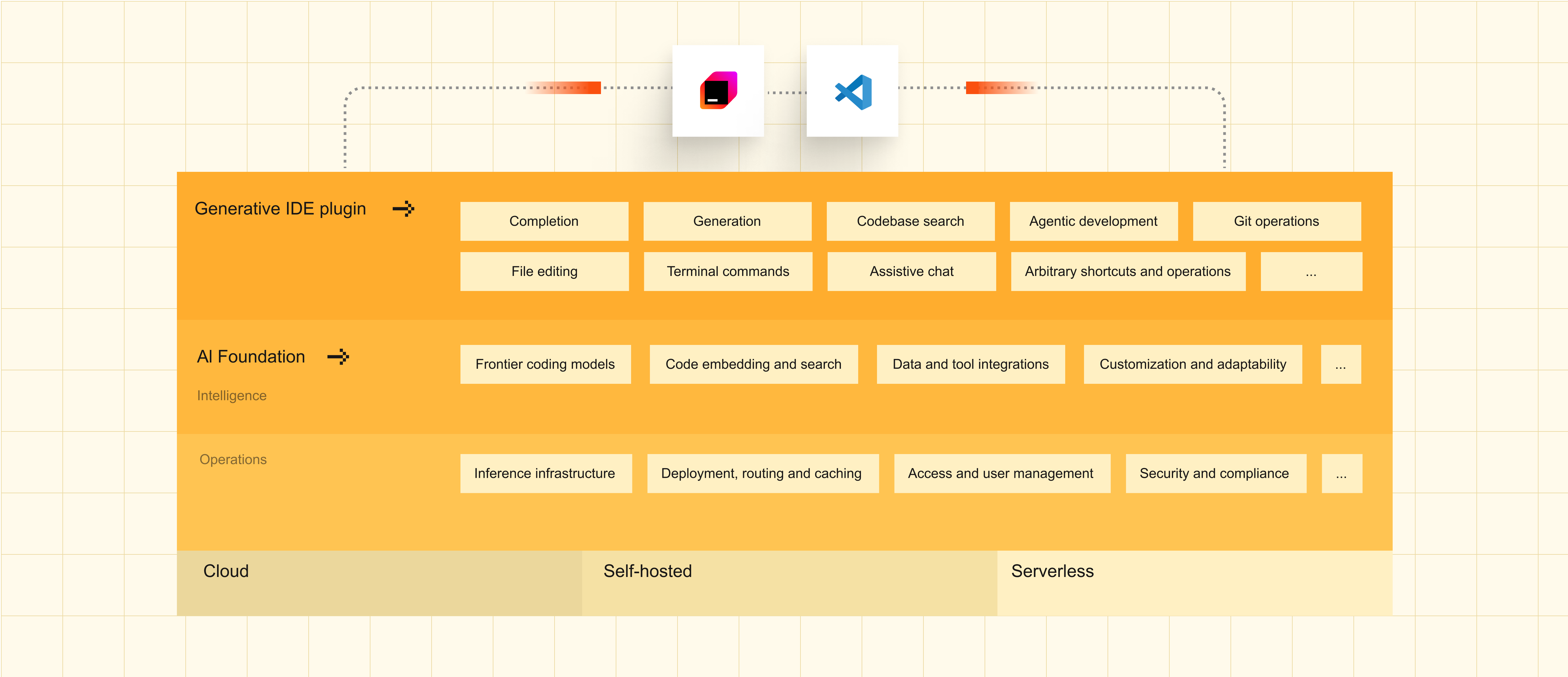Click the arrow beside AI Foundation
The image size is (1568, 677).
tap(338, 357)
